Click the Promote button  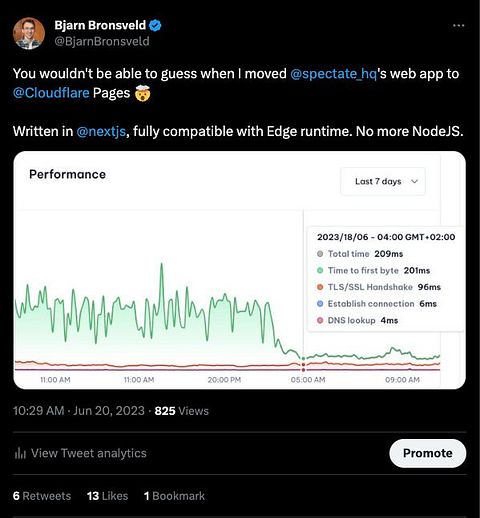click(x=428, y=453)
